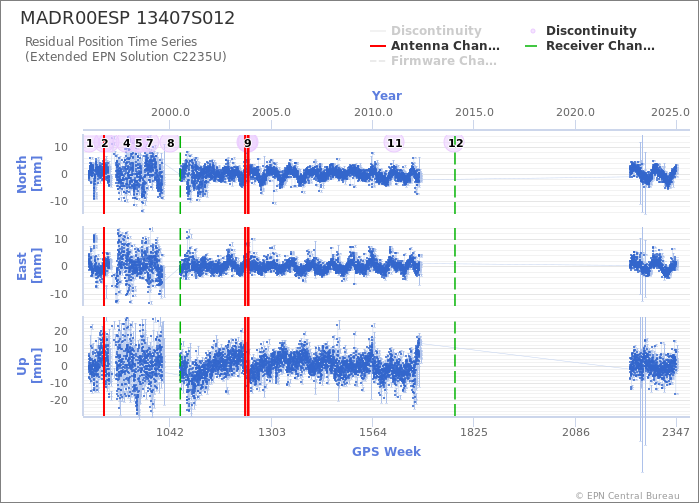The height and width of the screenshot is (504, 700).
Task: Click the MADR00ESP 13407S012 chart title
Action: tap(128, 18)
